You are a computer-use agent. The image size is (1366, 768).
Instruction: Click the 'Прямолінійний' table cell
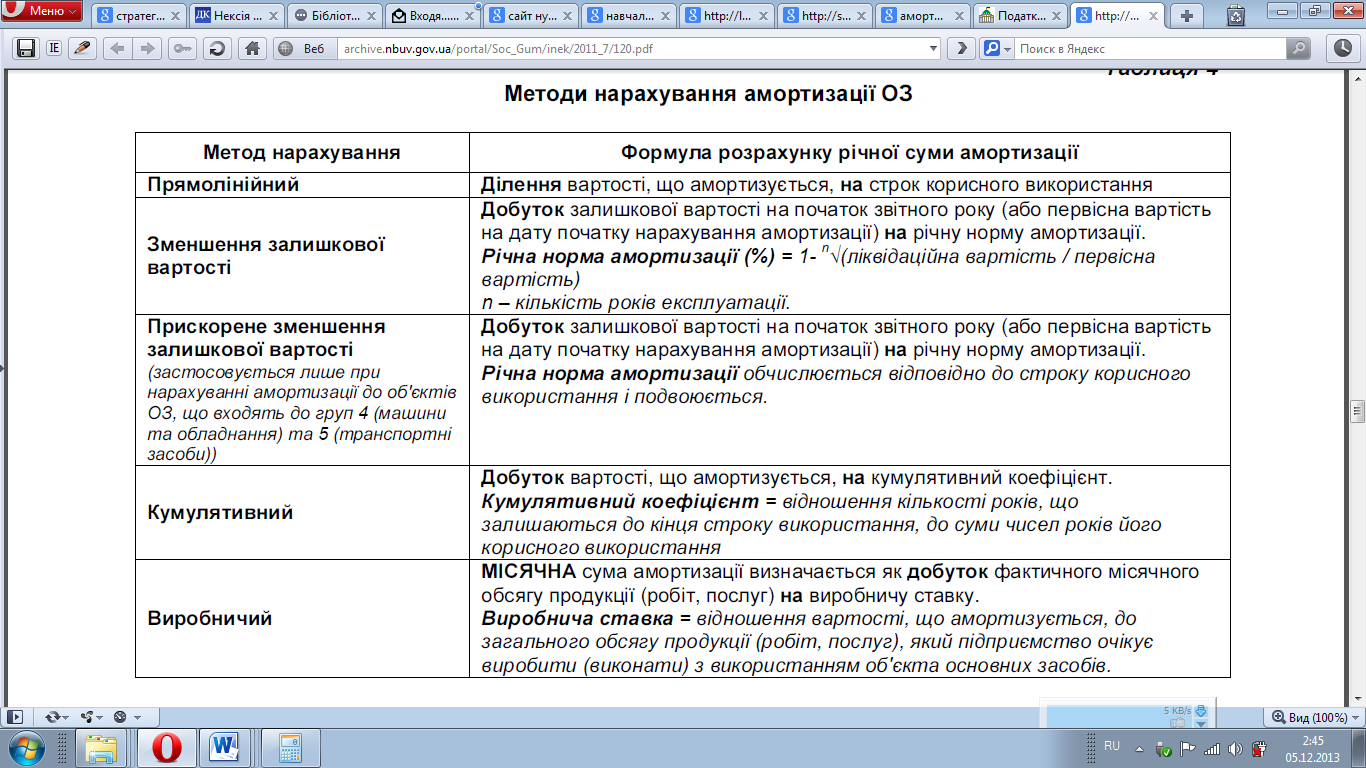302,184
